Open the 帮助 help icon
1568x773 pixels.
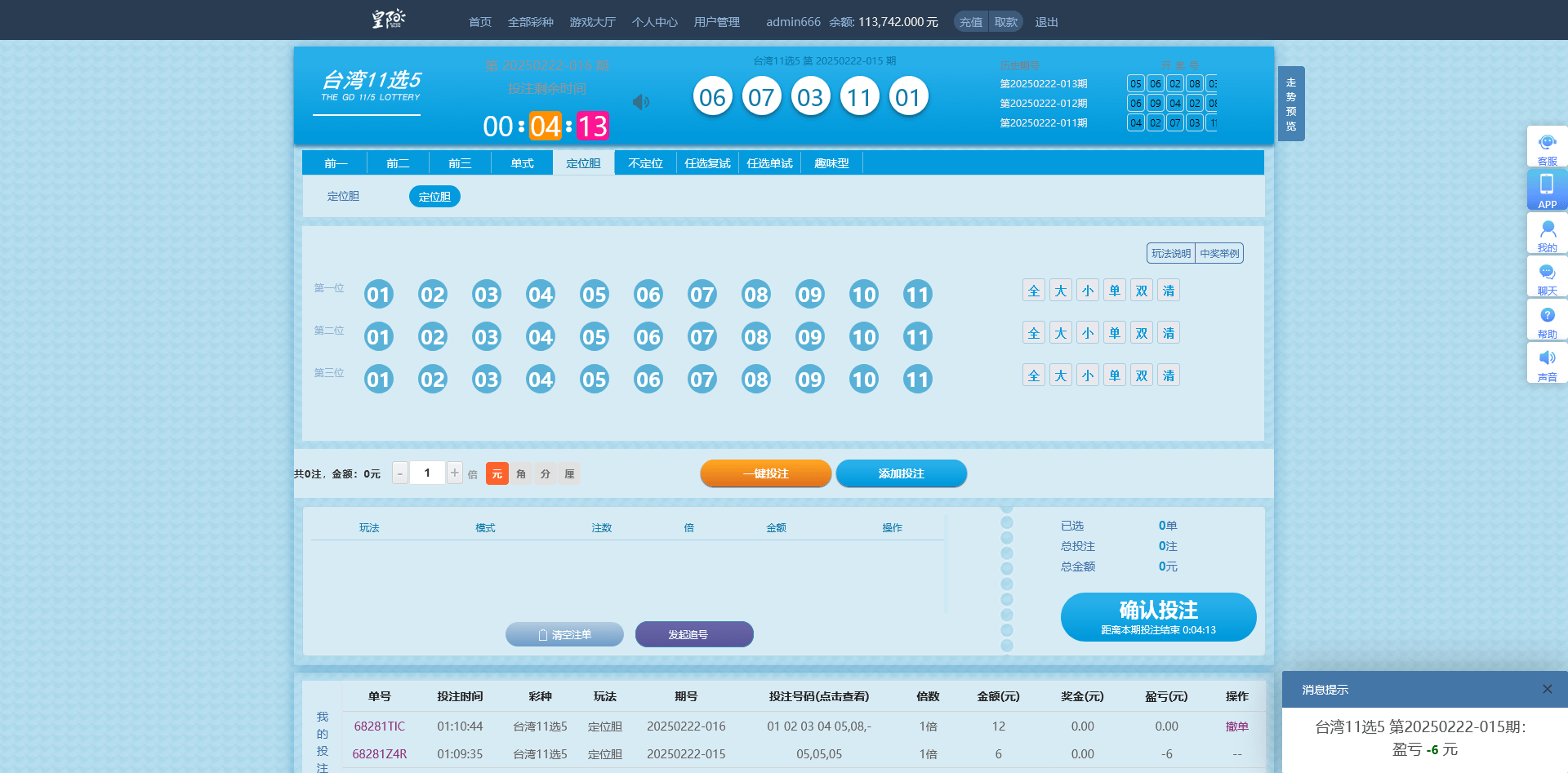pyautogui.click(x=1547, y=320)
